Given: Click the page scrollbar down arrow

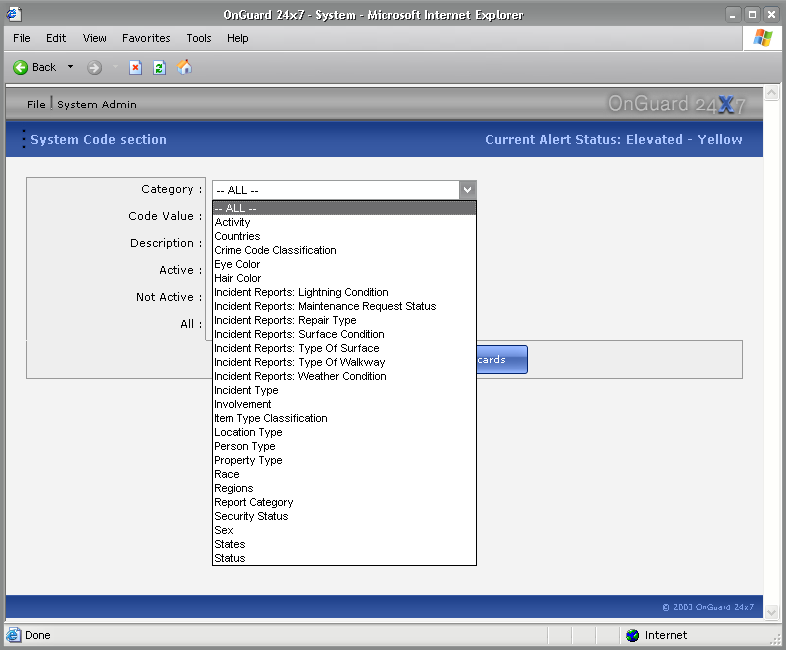Looking at the screenshot, I should tap(770, 611).
